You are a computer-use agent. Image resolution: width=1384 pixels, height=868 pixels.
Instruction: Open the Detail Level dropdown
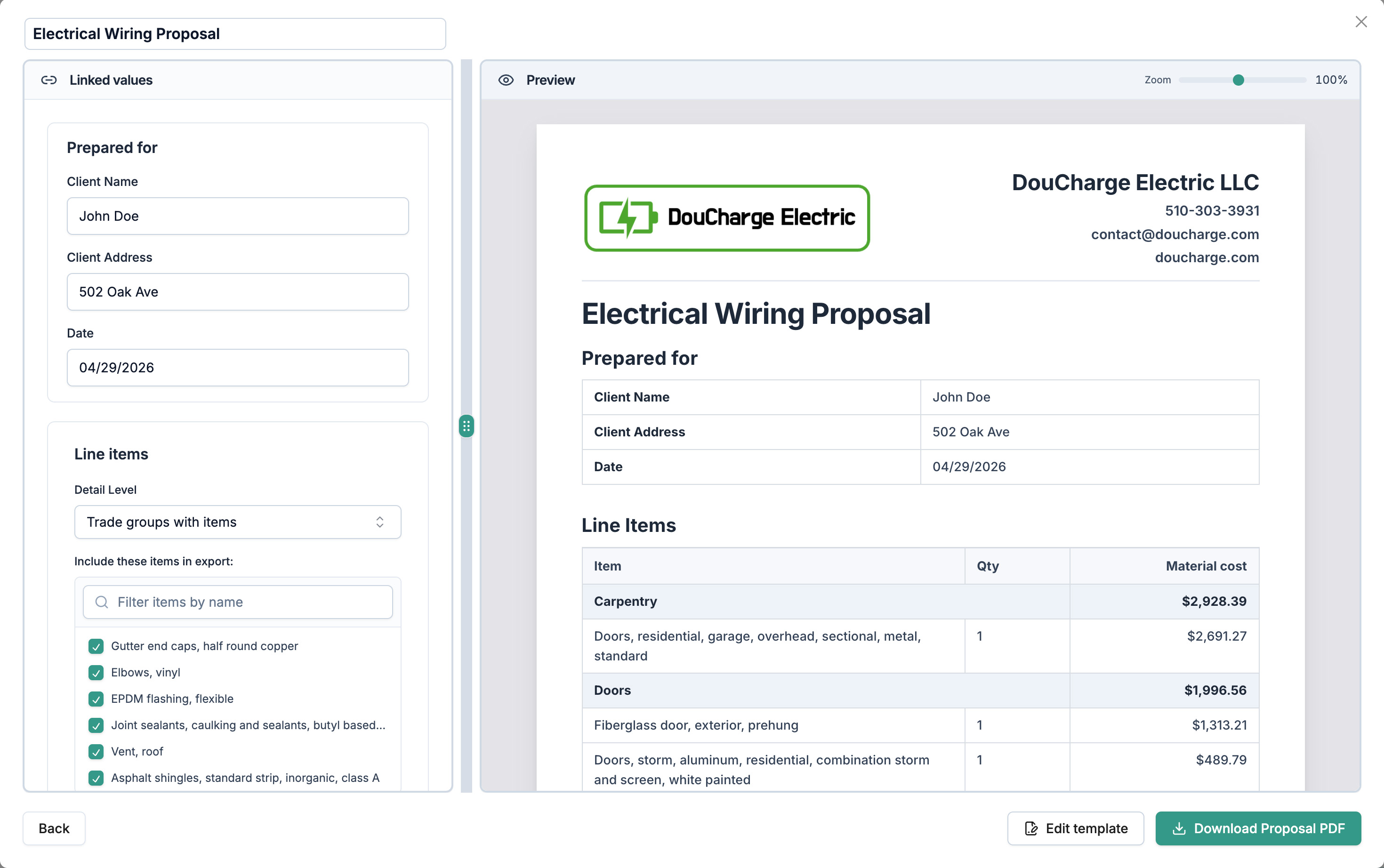pyautogui.click(x=238, y=522)
